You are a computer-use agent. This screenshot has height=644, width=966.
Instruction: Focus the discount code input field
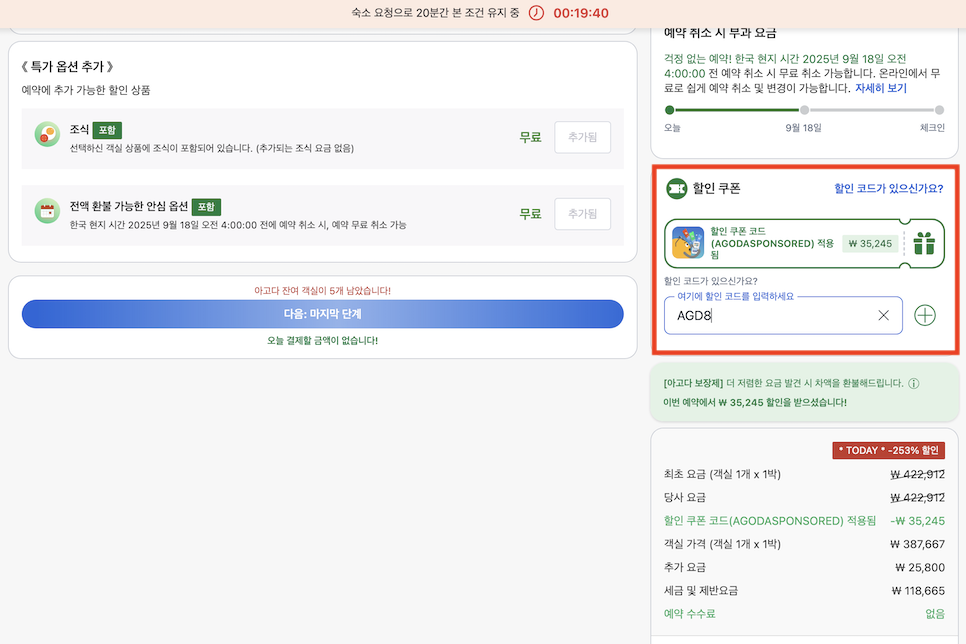coord(782,316)
